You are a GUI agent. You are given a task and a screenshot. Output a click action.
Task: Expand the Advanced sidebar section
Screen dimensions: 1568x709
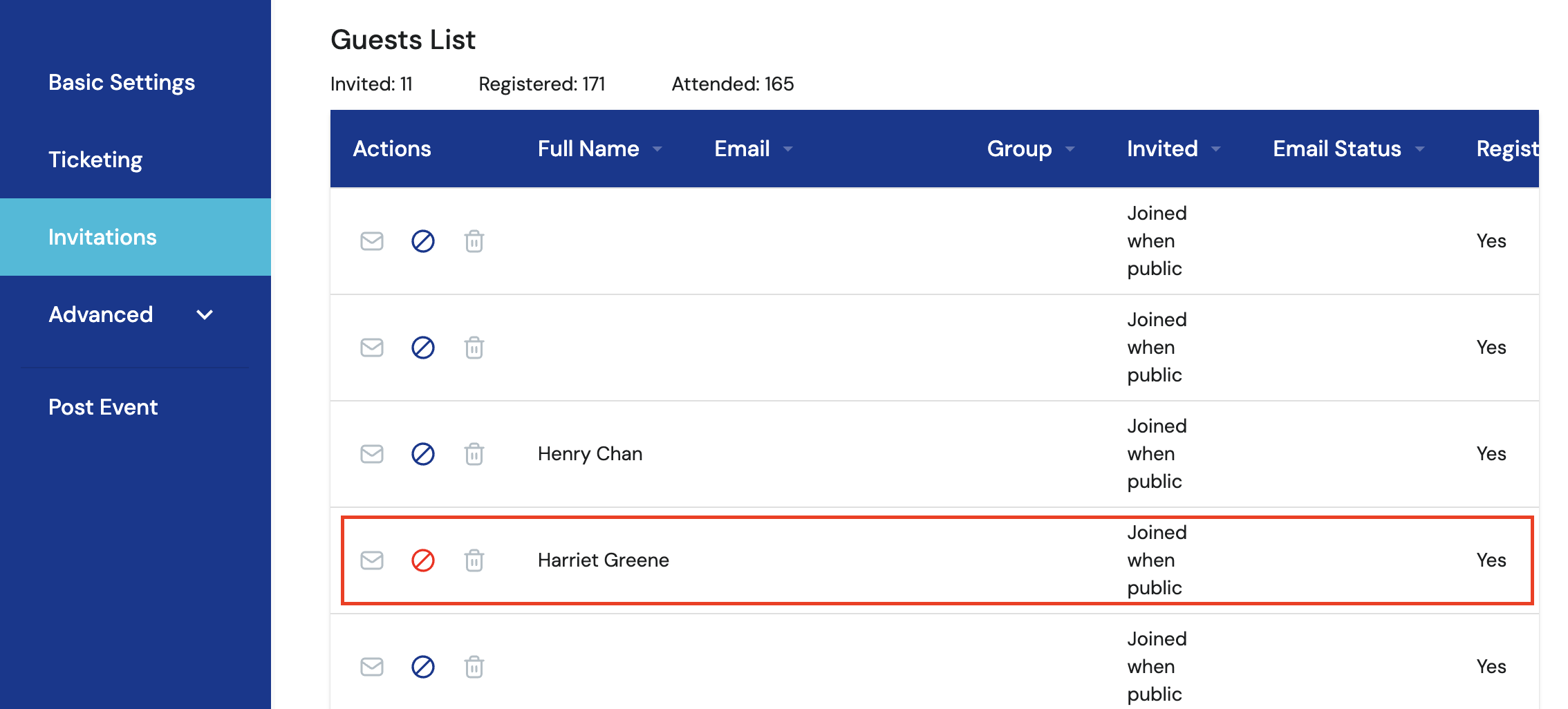coord(205,315)
